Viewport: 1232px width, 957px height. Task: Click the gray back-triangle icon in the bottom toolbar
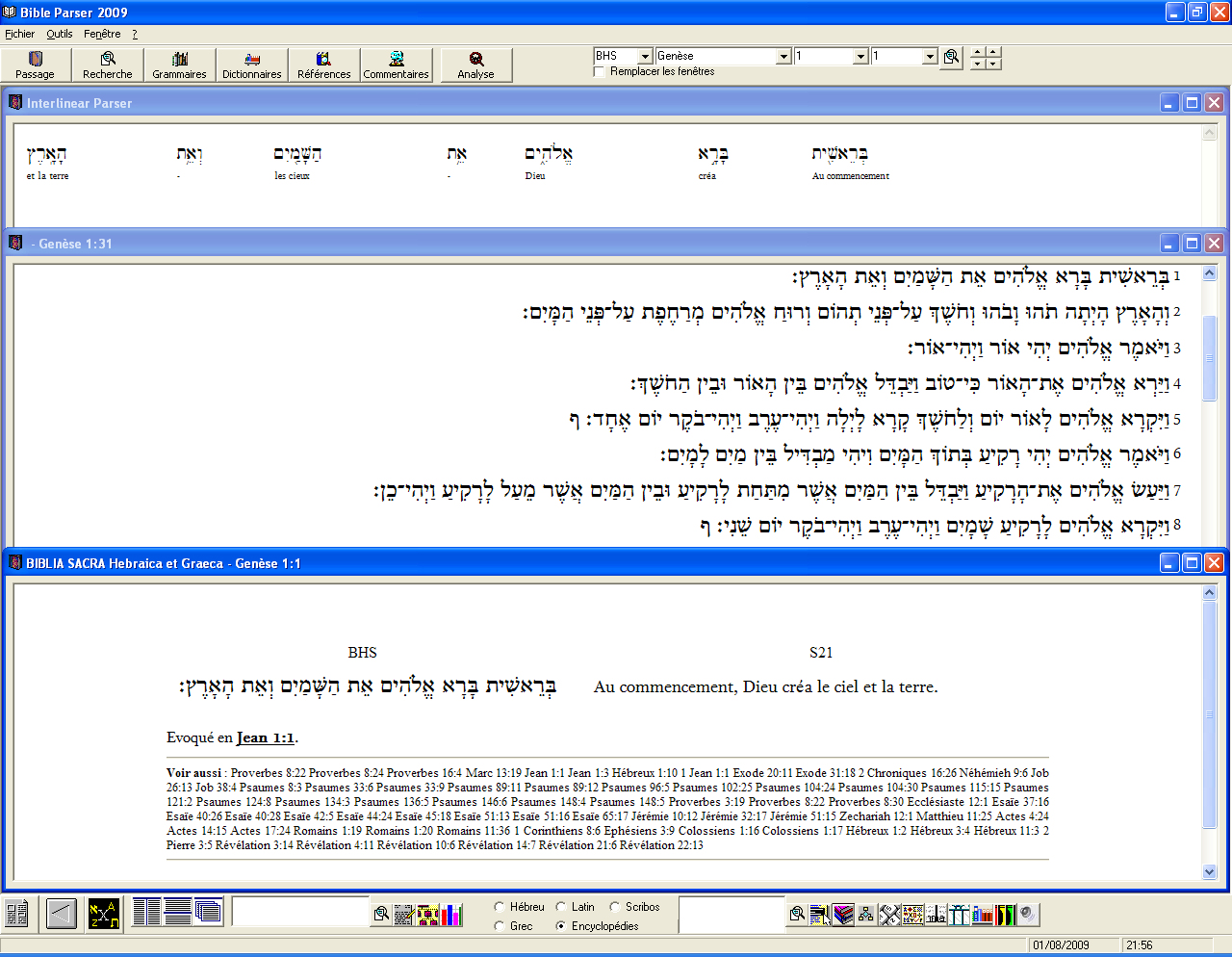(x=62, y=913)
